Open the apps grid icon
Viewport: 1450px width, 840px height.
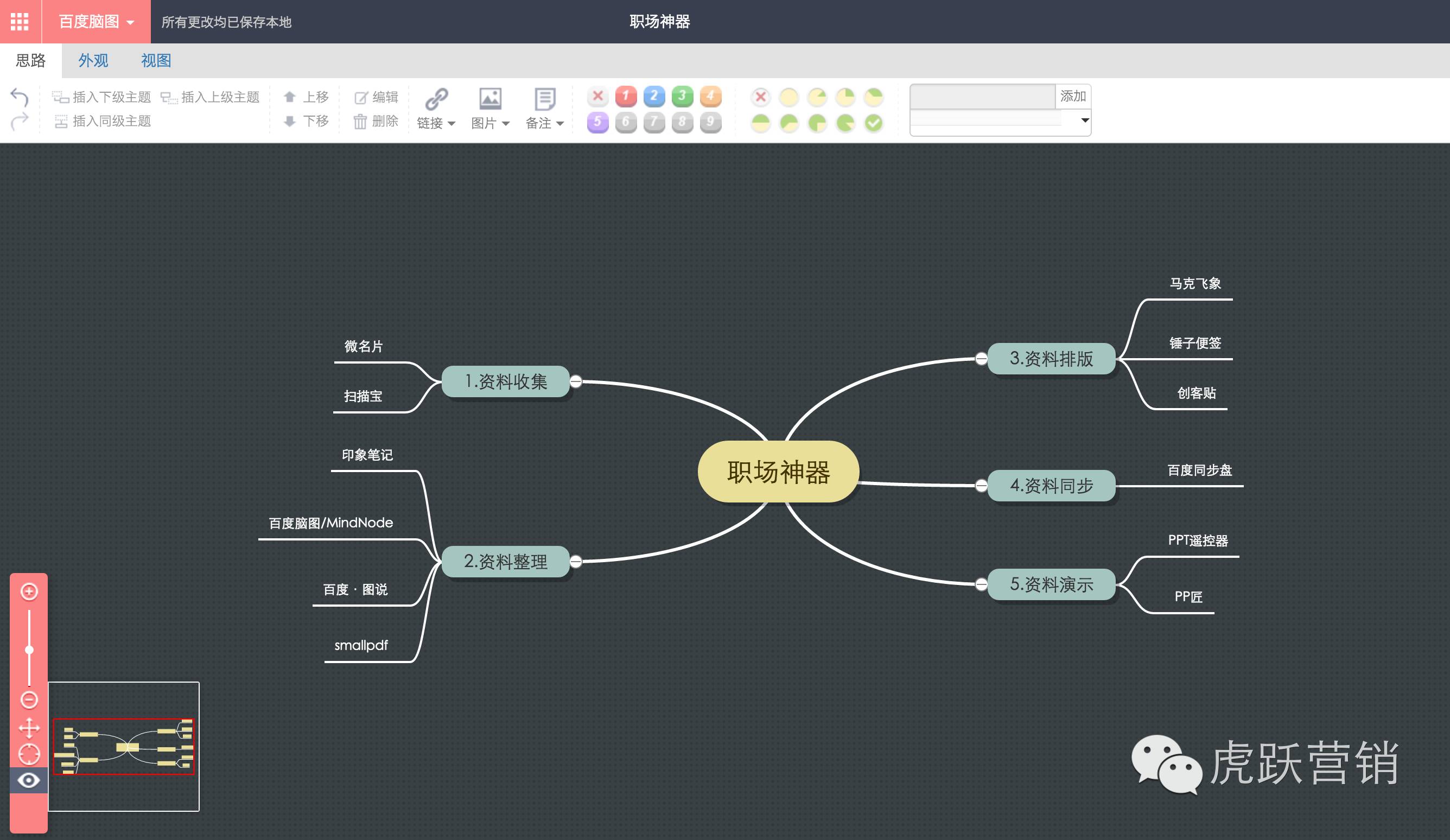click(20, 21)
